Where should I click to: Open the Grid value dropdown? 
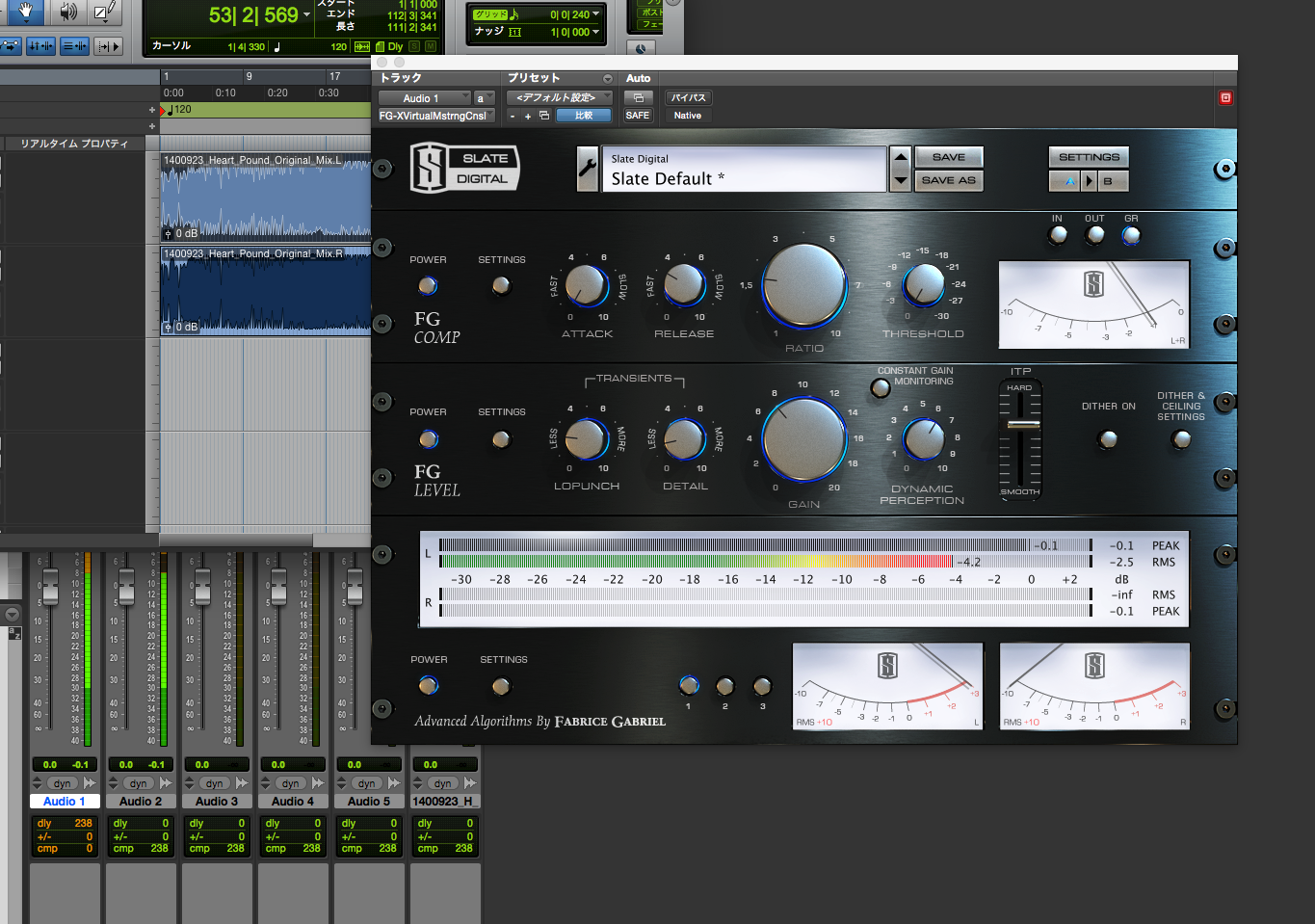pyautogui.click(x=596, y=14)
